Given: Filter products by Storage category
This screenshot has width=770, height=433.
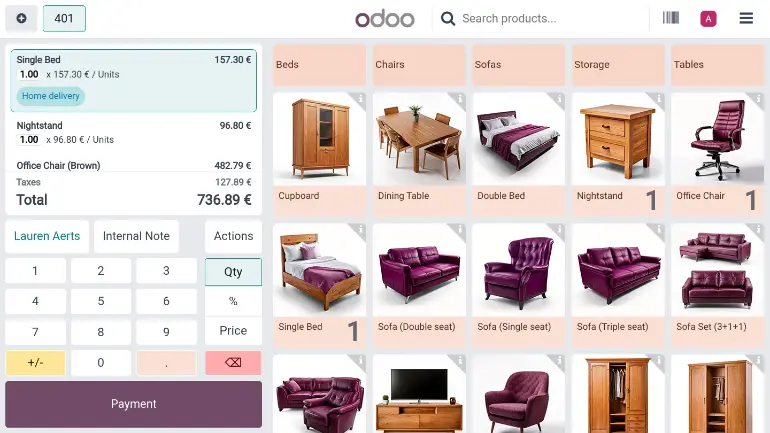Looking at the screenshot, I should pyautogui.click(x=618, y=64).
